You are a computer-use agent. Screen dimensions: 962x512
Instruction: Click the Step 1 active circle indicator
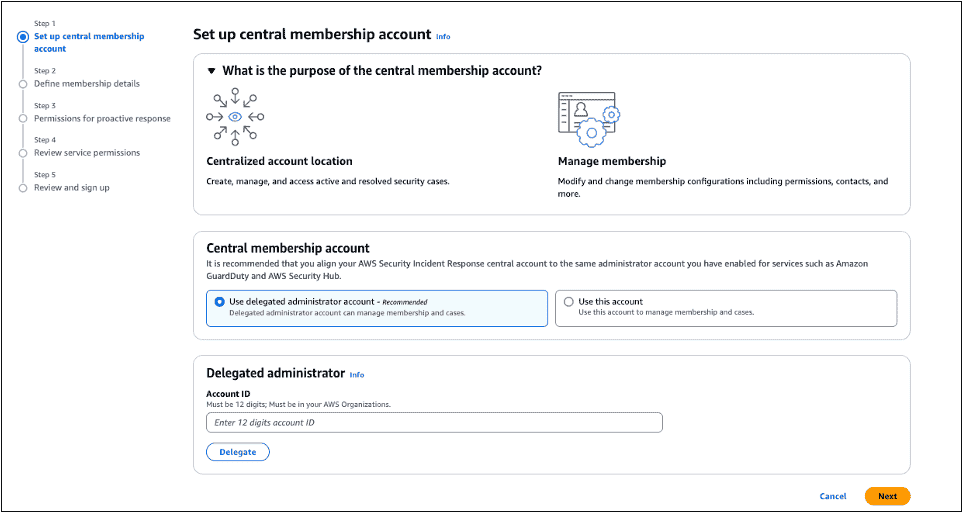pyautogui.click(x=23, y=37)
